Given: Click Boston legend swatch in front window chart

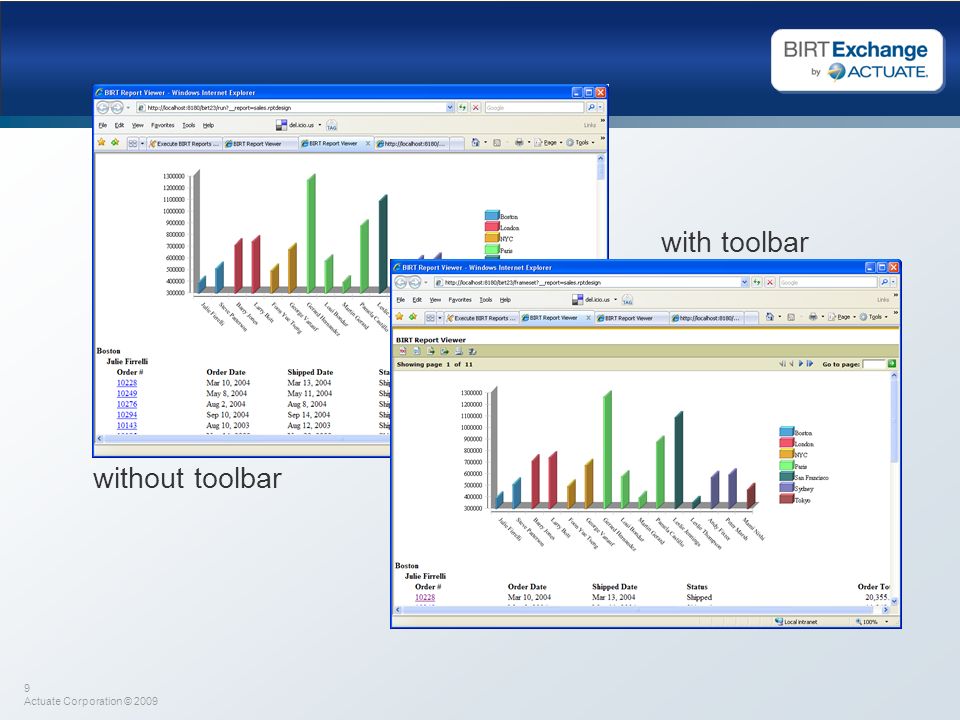Looking at the screenshot, I should coord(787,432).
